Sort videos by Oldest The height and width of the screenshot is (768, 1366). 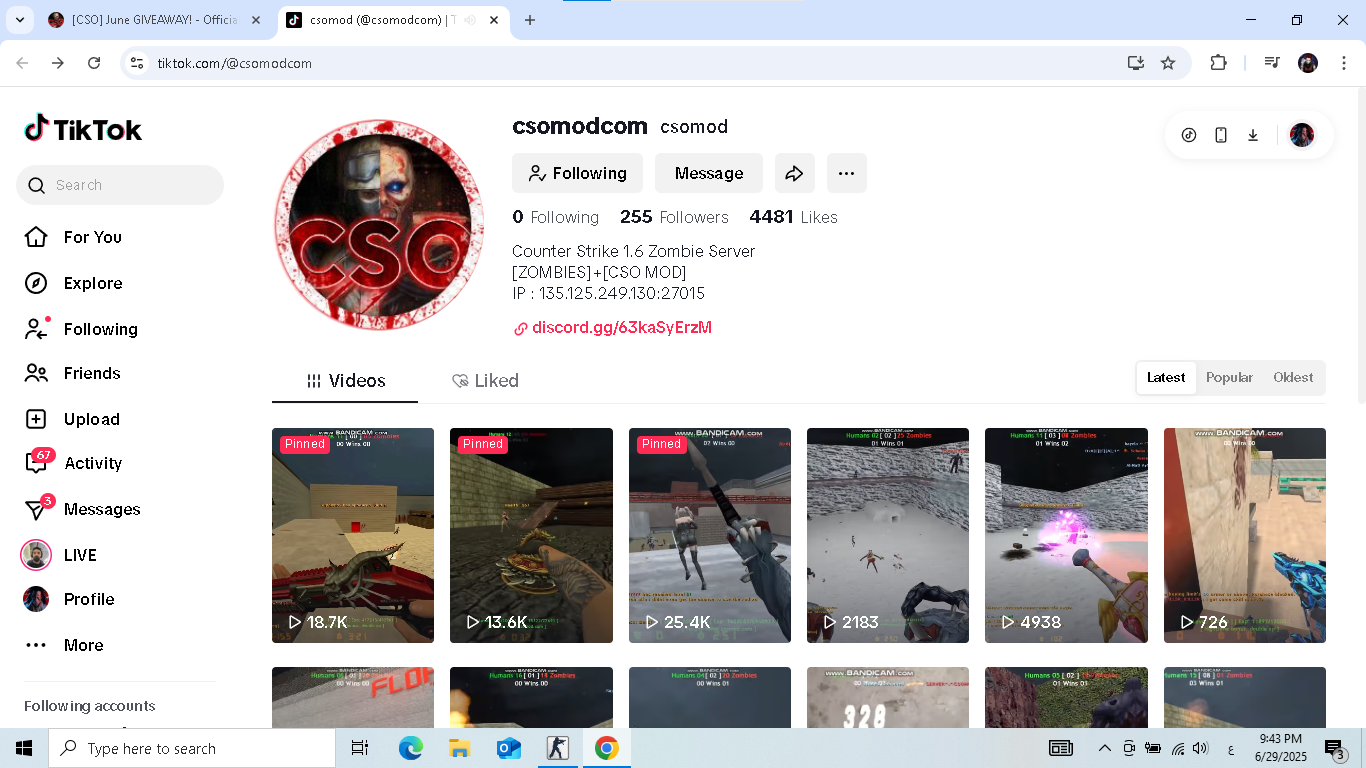pos(1293,377)
